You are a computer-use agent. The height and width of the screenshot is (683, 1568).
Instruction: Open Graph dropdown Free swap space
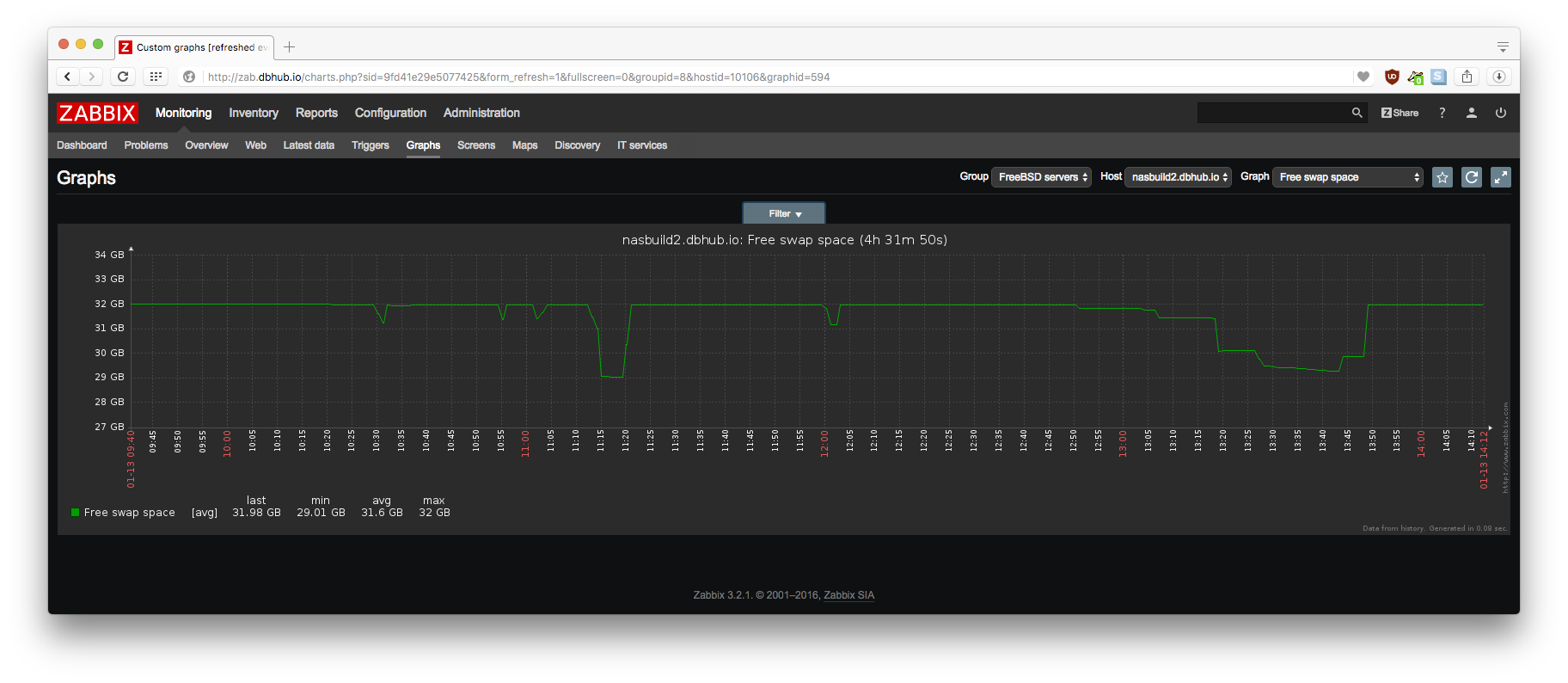[x=1348, y=177]
